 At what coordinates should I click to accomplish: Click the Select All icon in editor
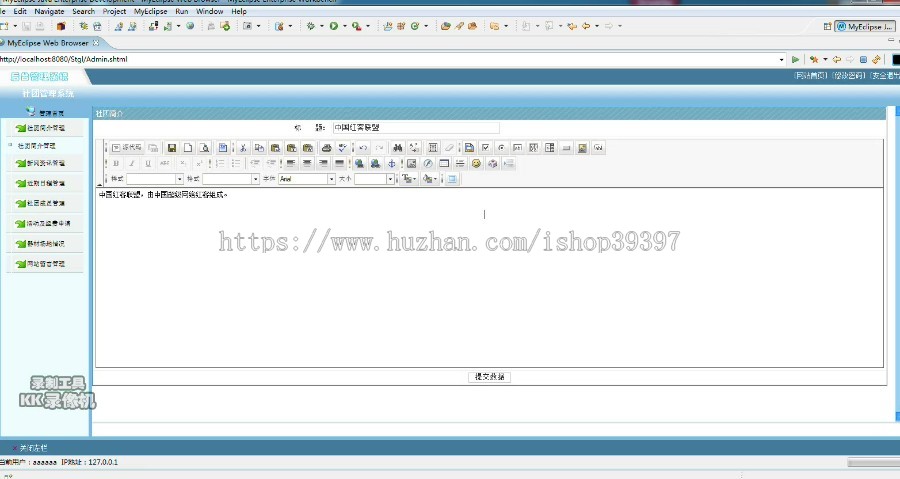pos(433,148)
